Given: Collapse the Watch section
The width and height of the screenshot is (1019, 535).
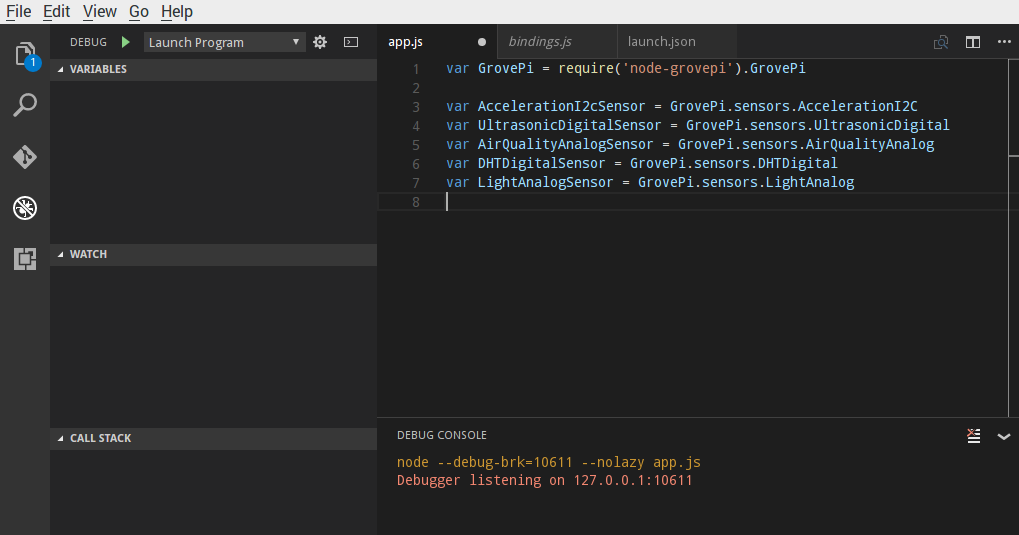Looking at the screenshot, I should (88, 254).
